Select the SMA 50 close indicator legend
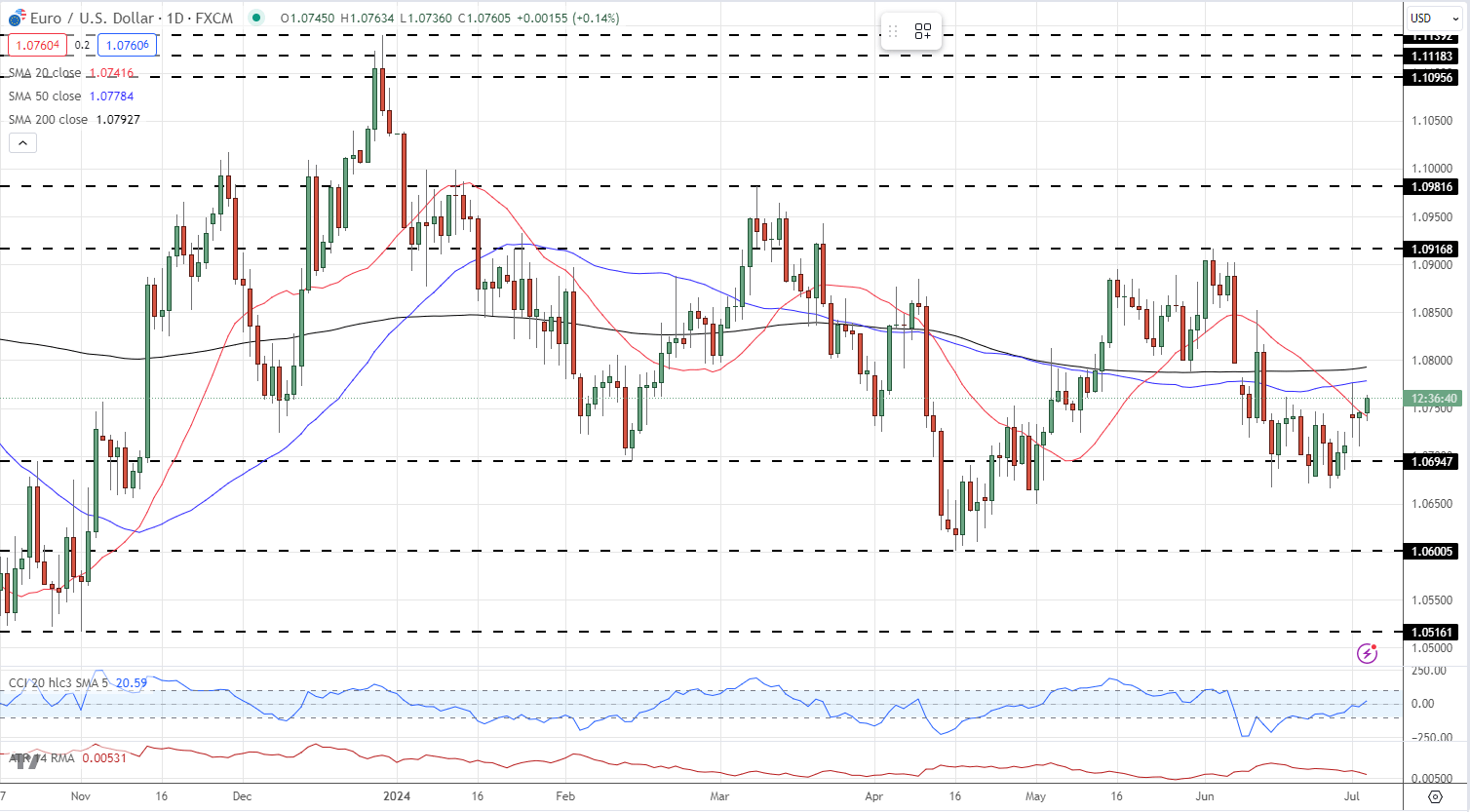The image size is (1470, 812). pyautogui.click(x=45, y=97)
